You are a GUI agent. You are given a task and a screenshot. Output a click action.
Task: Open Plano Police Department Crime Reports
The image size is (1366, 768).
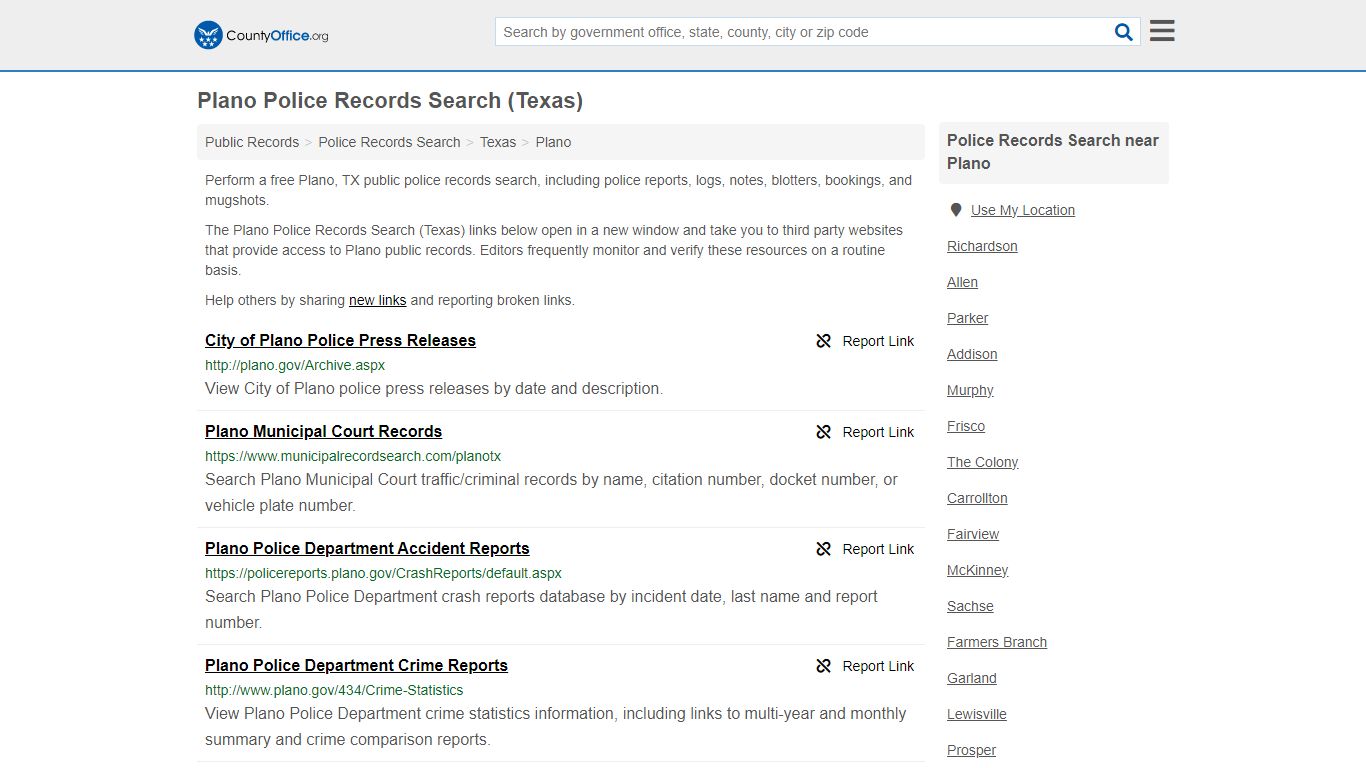click(356, 665)
